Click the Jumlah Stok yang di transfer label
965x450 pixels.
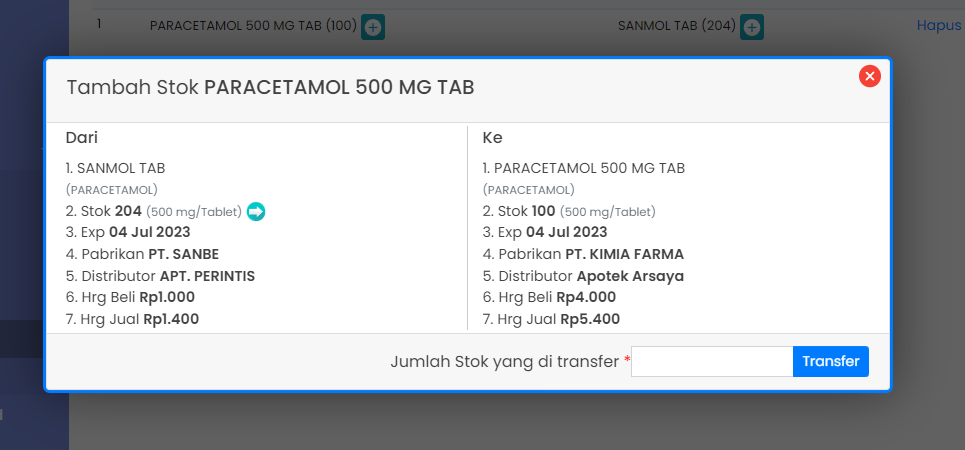[504, 361]
